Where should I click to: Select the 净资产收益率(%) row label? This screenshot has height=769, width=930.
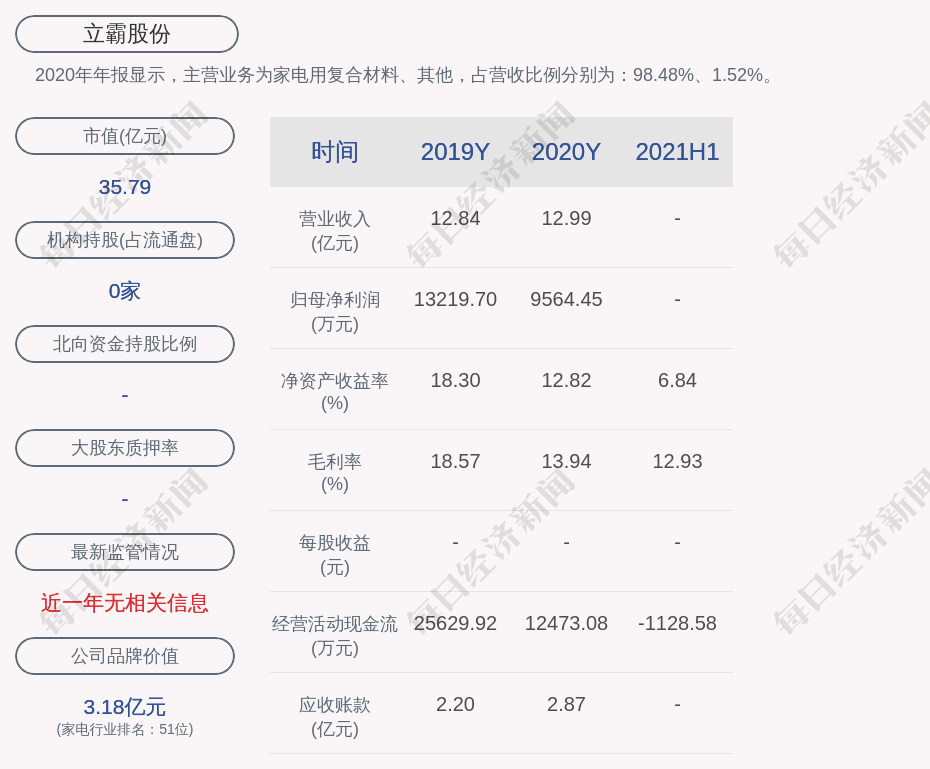point(335,392)
